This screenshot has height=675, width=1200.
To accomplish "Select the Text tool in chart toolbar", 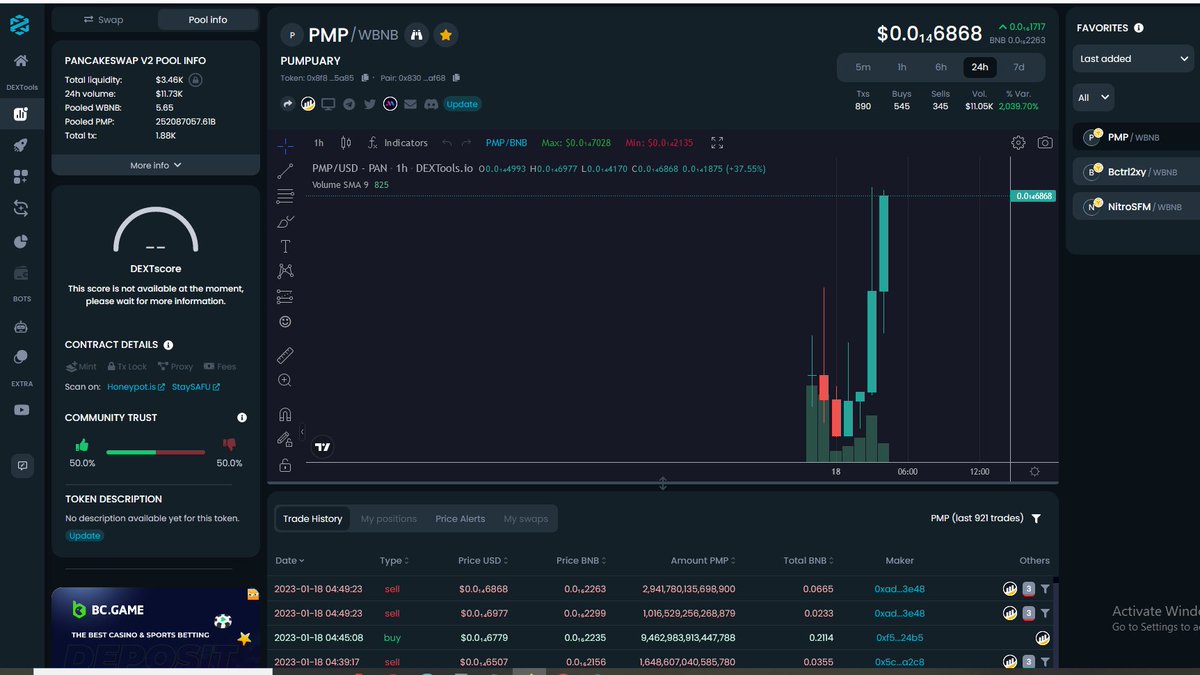I will (x=285, y=246).
